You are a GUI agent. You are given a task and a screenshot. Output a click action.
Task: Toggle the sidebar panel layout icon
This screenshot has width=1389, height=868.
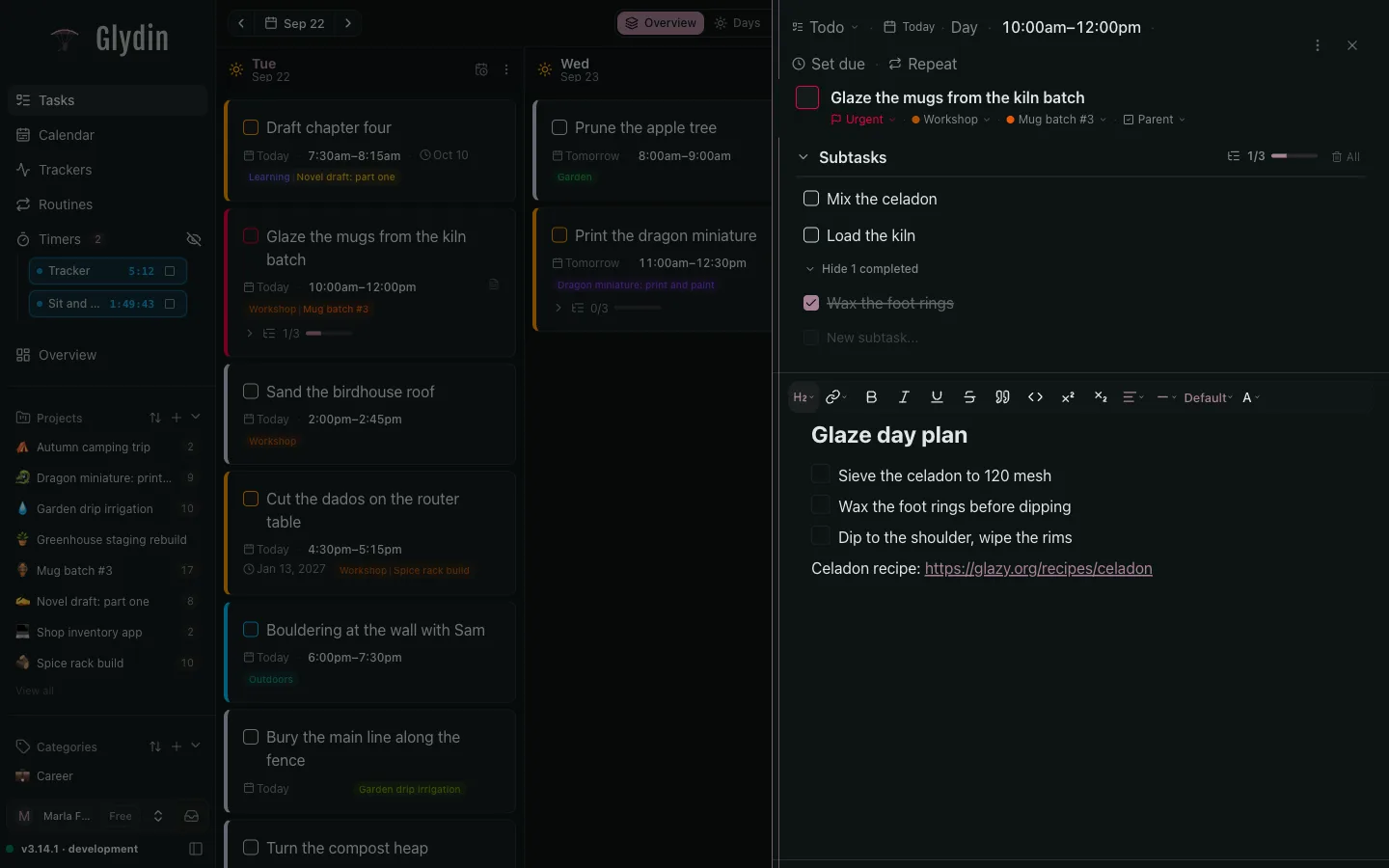point(196,849)
